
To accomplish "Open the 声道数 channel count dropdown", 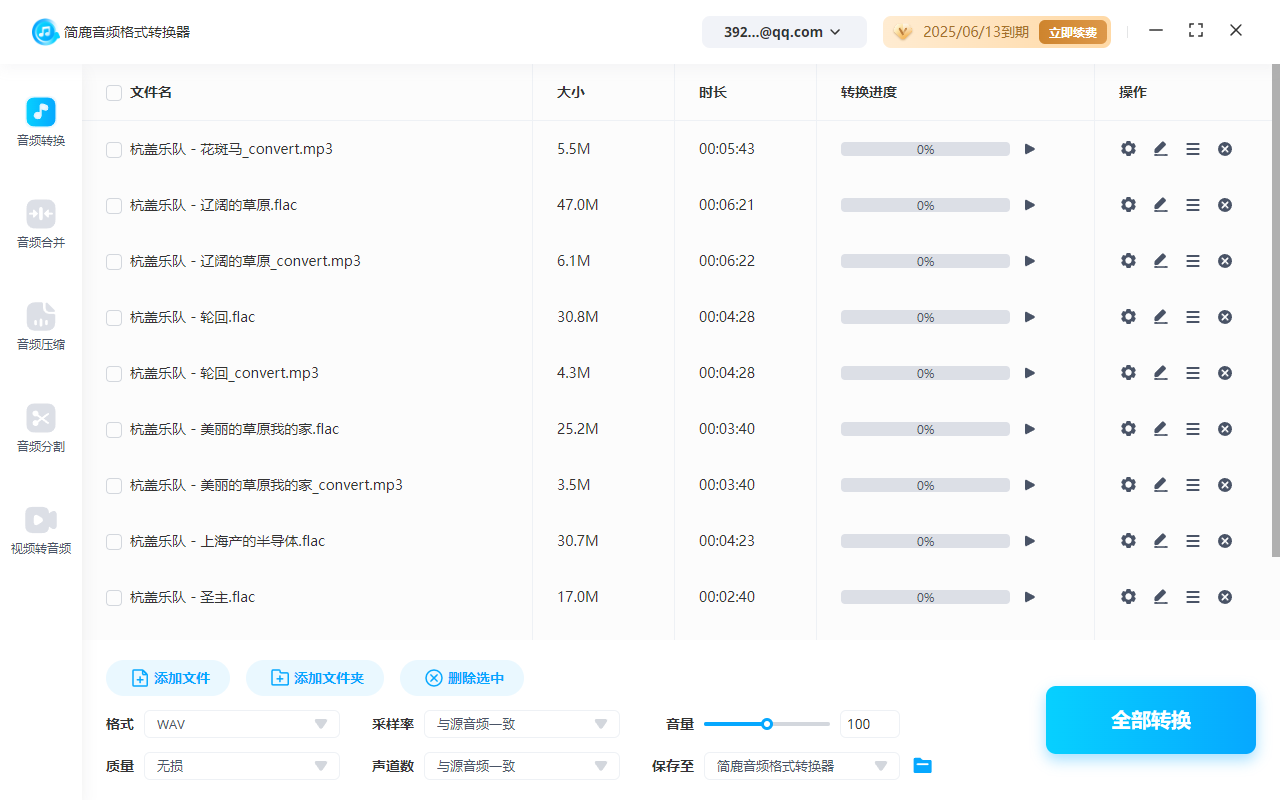I will coord(521,765).
